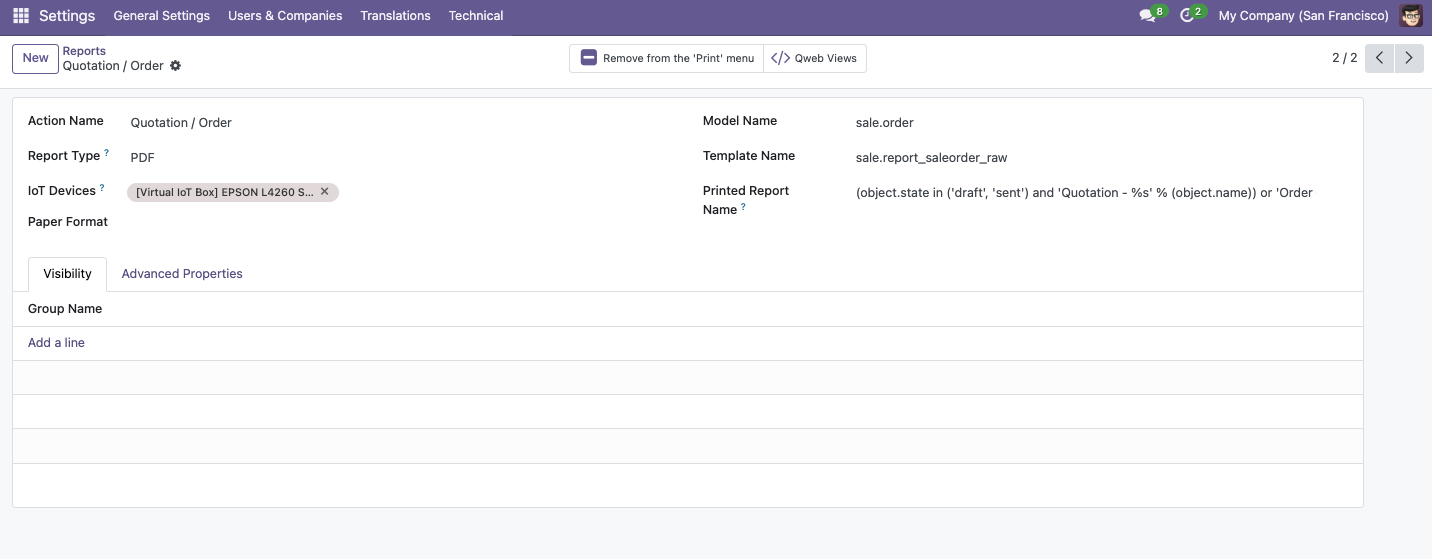Click the 2 / 2 pager counter
The height and width of the screenshot is (559, 1432).
(x=1345, y=58)
